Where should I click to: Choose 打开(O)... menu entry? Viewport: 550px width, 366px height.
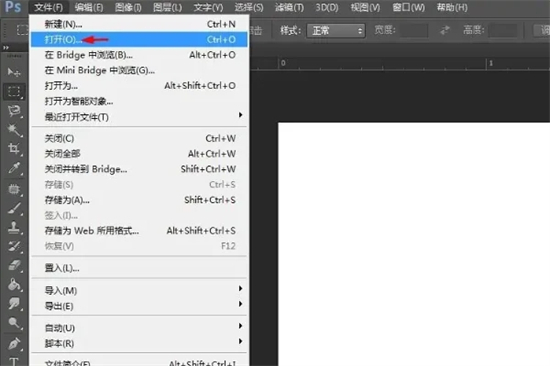pyautogui.click(x=139, y=39)
